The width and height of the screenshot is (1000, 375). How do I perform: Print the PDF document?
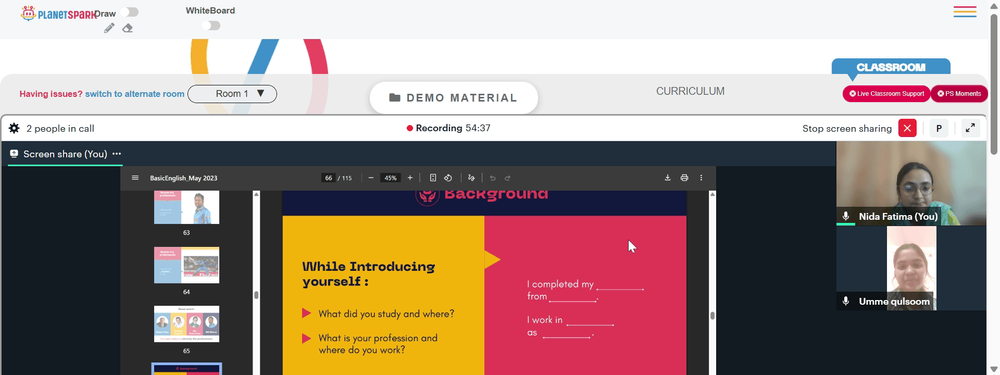click(x=684, y=178)
